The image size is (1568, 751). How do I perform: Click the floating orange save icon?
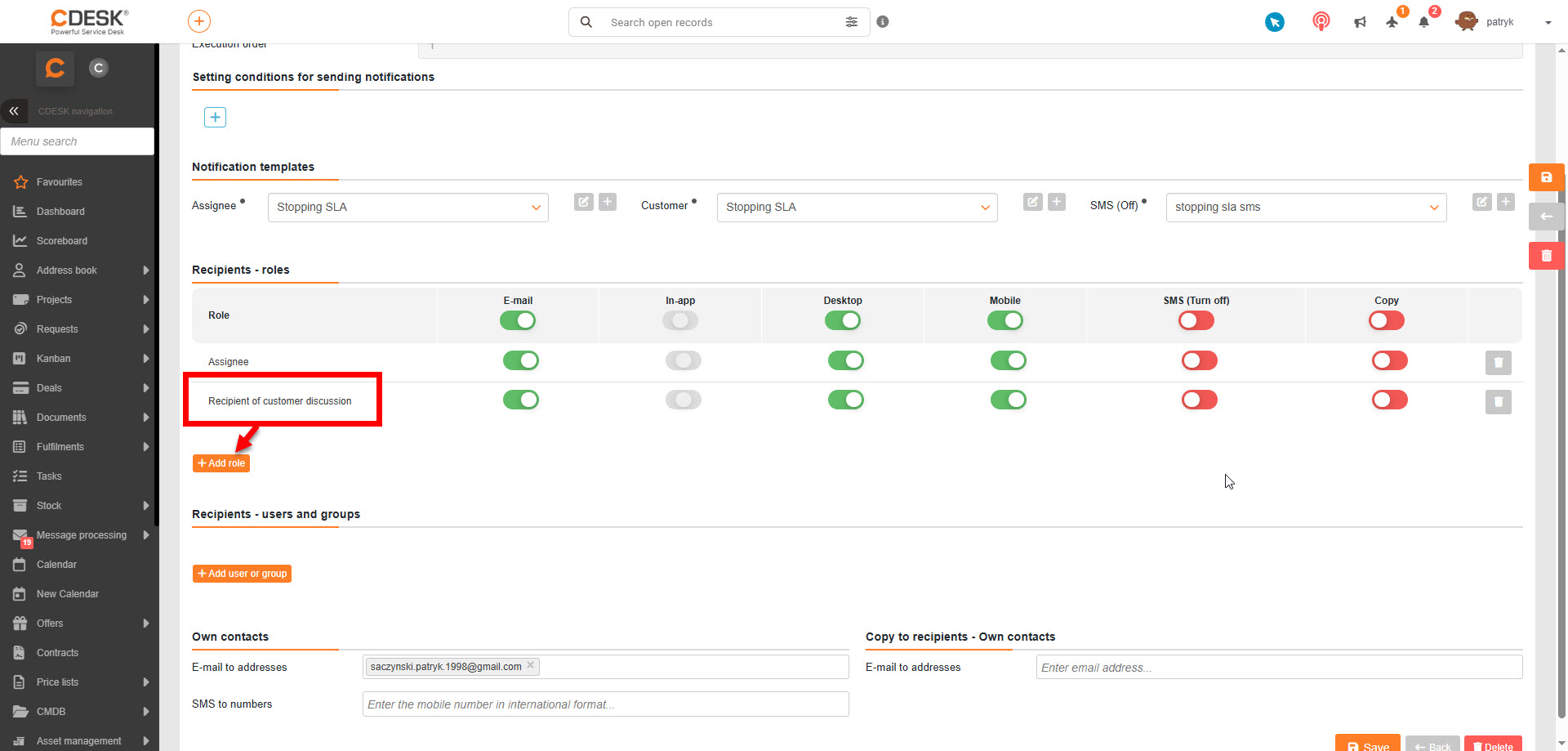(1546, 177)
